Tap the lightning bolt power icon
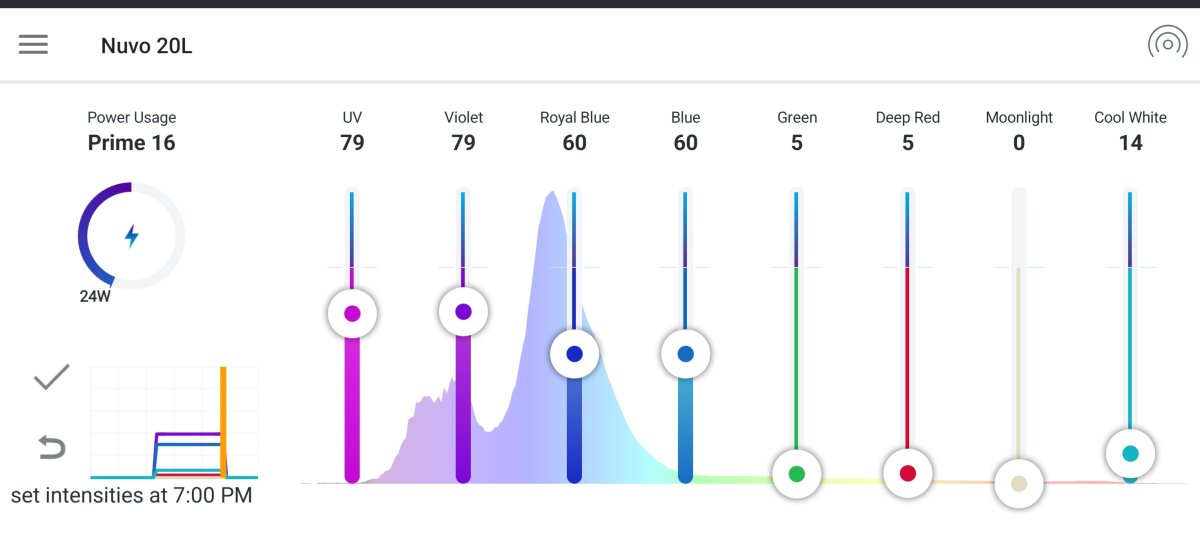 pyautogui.click(x=131, y=236)
